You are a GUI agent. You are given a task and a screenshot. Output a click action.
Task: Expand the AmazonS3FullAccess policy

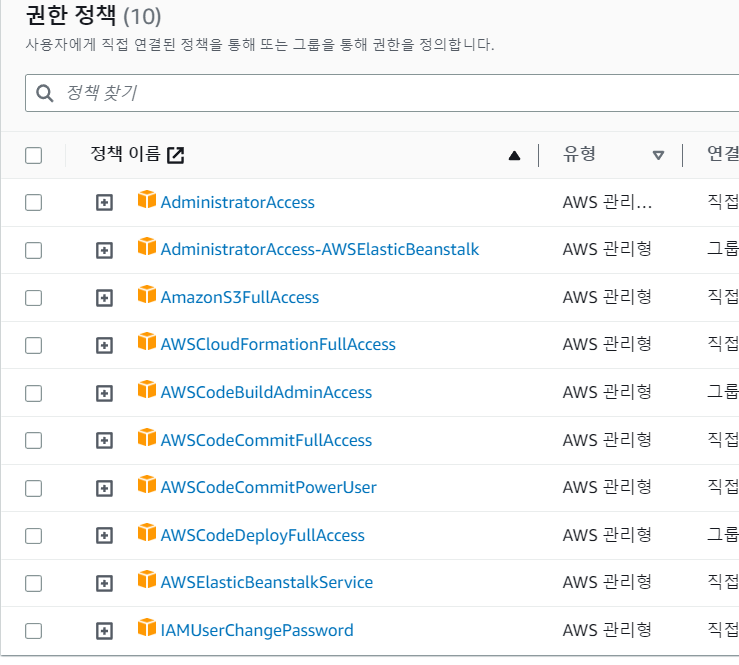(104, 298)
